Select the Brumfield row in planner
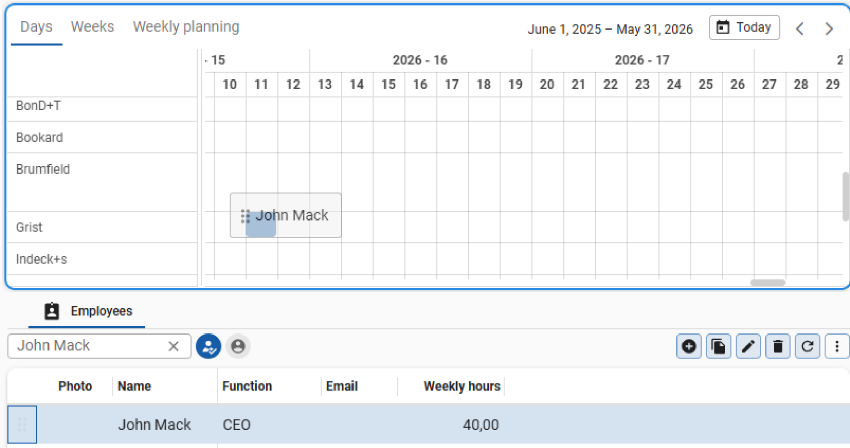This screenshot has width=850, height=448. tap(43, 170)
